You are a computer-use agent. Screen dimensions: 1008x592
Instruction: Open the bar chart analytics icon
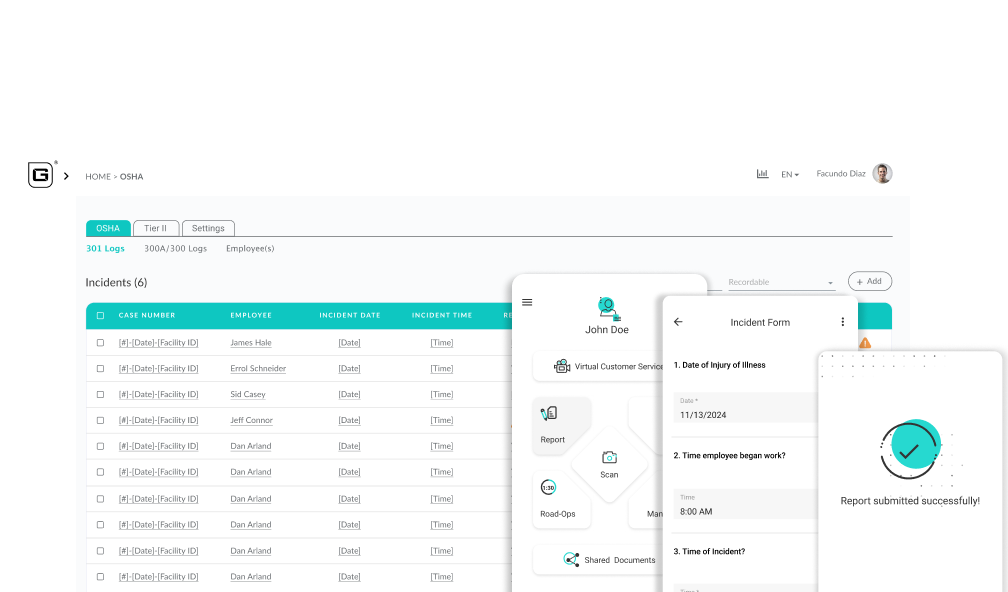[762, 174]
